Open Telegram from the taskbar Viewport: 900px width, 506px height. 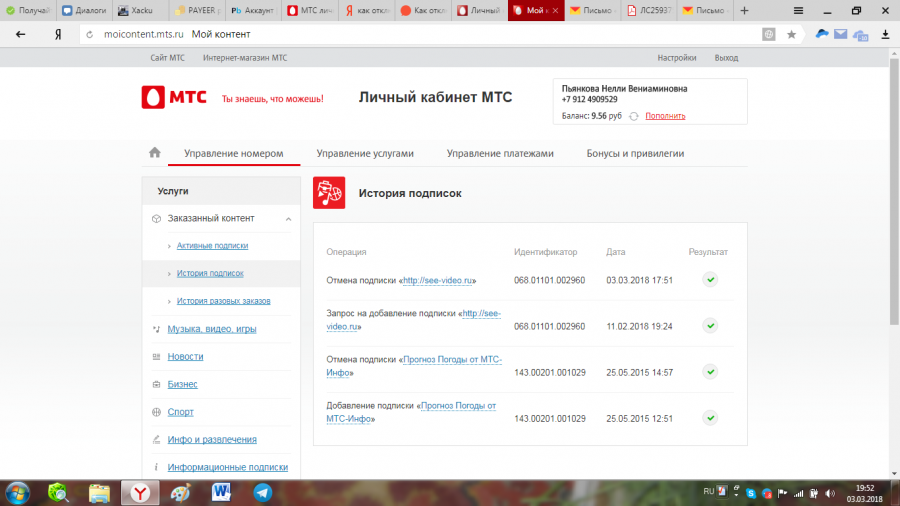tap(263, 493)
